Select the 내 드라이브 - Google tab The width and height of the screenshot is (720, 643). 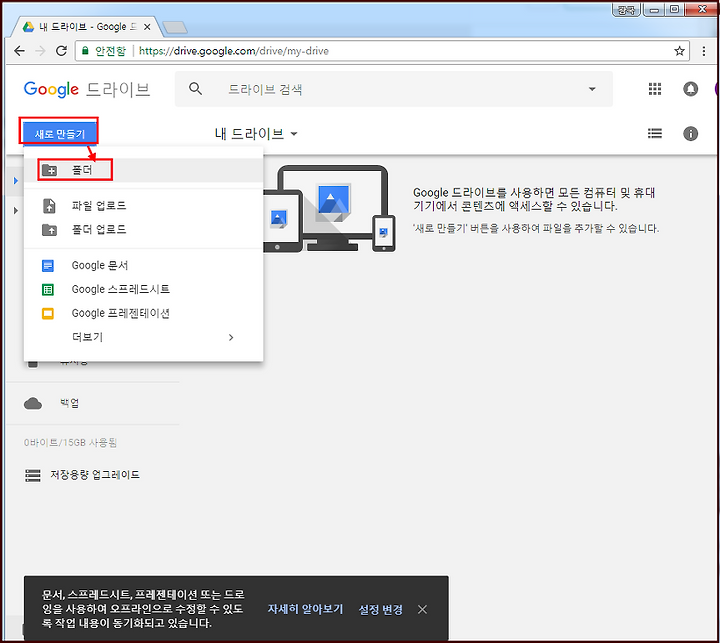pyautogui.click(x=87, y=27)
